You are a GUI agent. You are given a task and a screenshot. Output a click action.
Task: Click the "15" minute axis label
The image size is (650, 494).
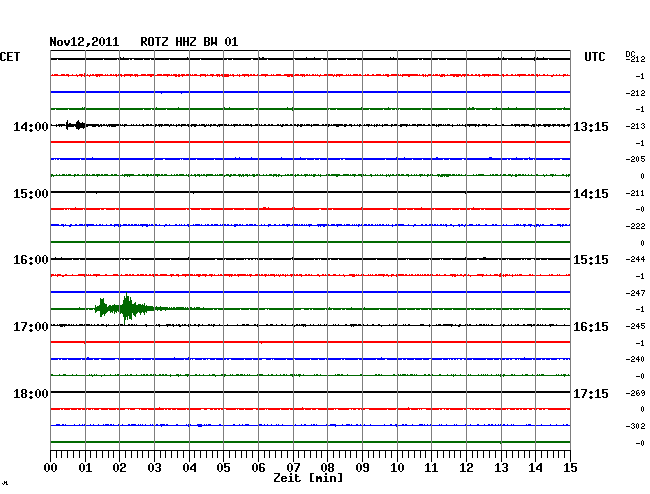tap(570, 467)
